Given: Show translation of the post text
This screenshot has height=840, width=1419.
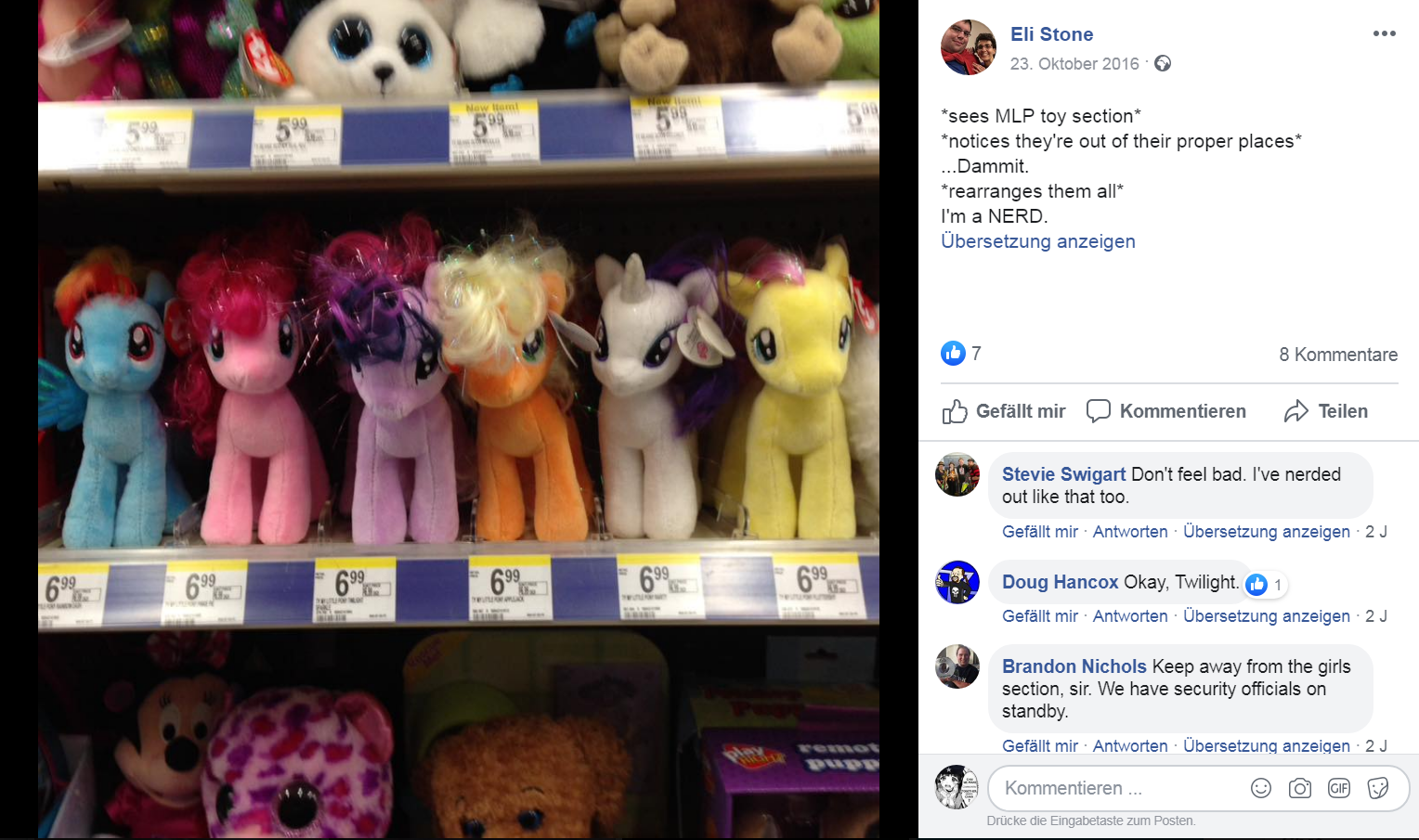Looking at the screenshot, I should 1038,241.
